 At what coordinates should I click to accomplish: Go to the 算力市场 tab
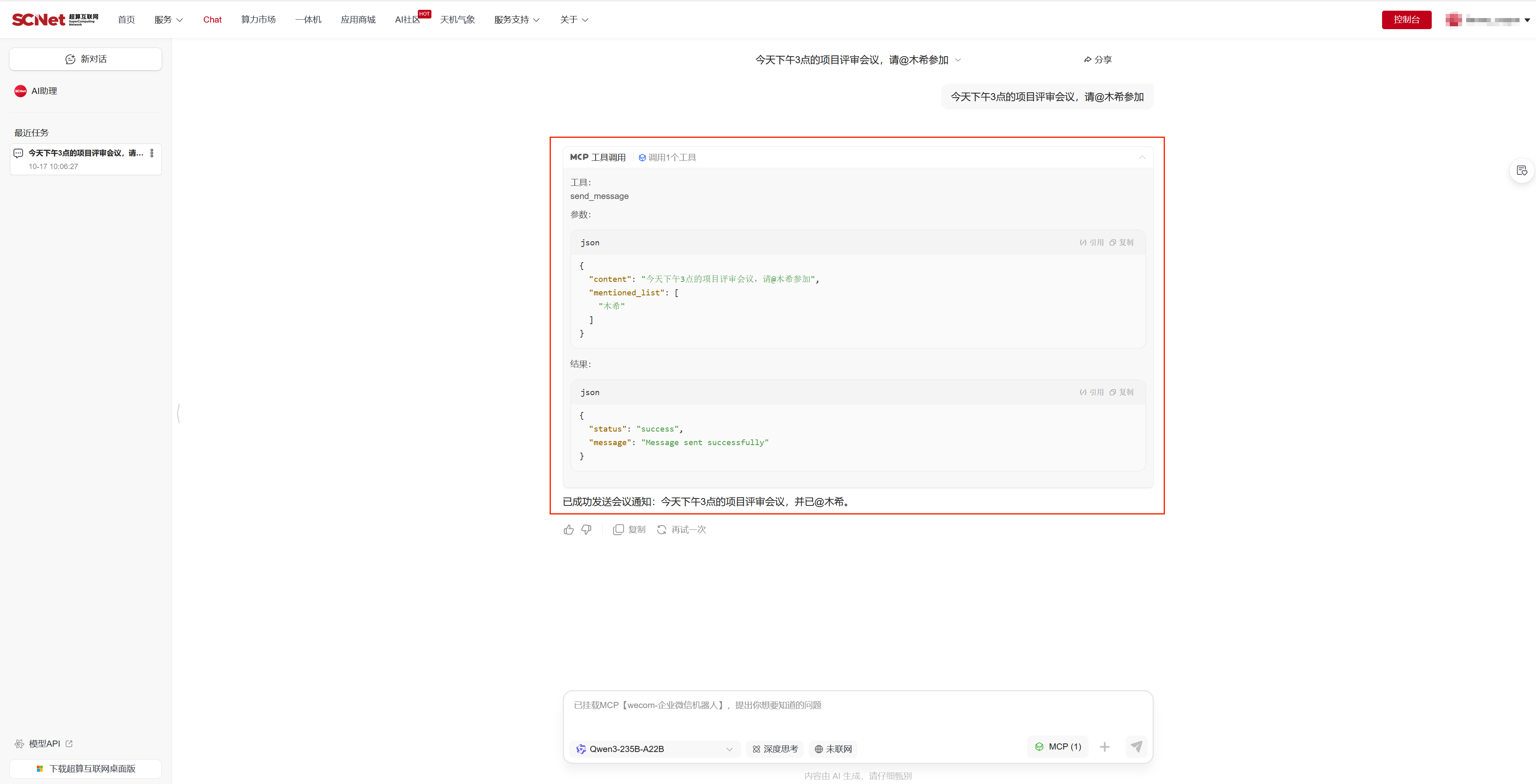click(258, 20)
